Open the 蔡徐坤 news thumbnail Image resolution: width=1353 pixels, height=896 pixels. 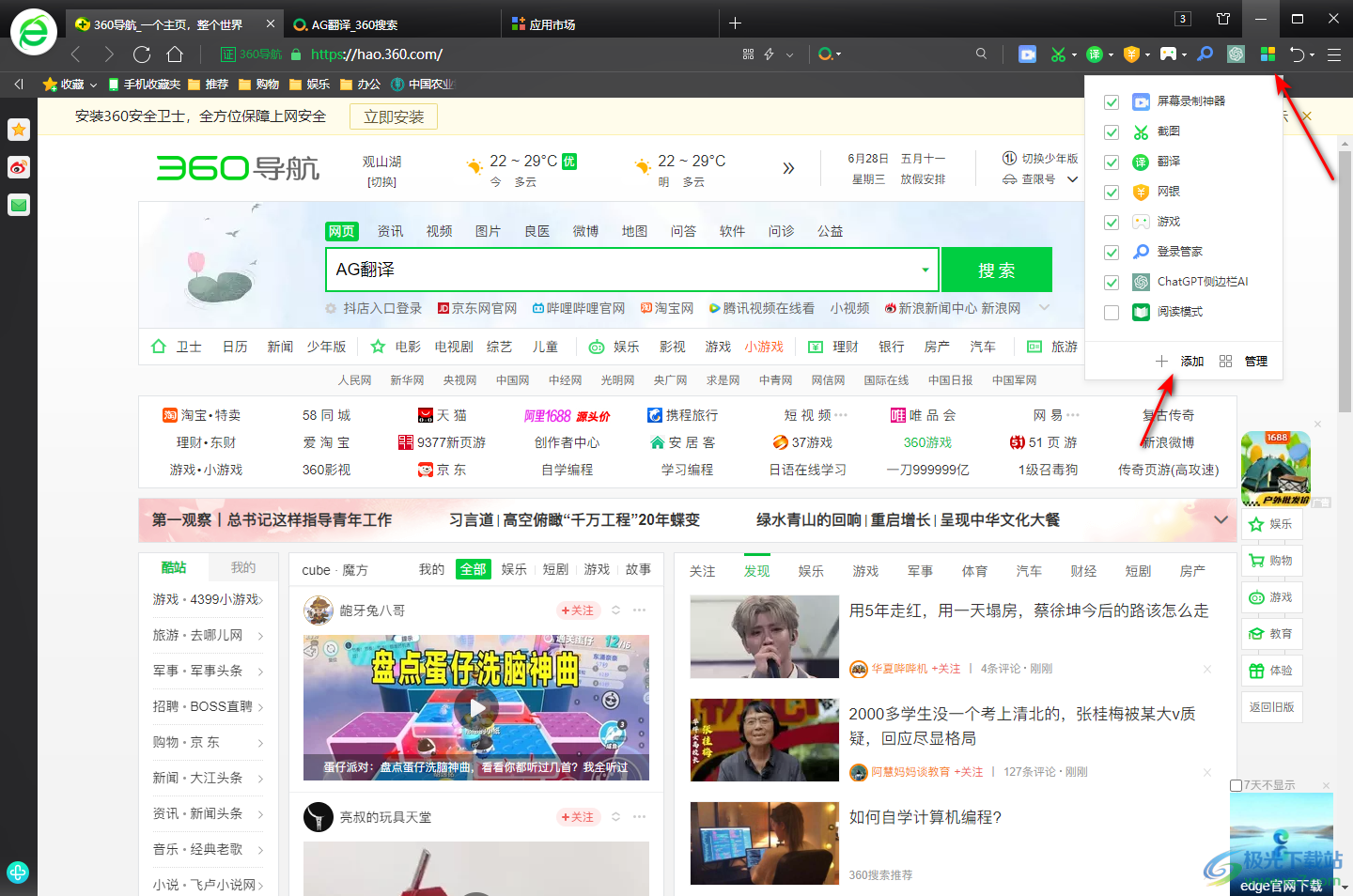click(765, 637)
